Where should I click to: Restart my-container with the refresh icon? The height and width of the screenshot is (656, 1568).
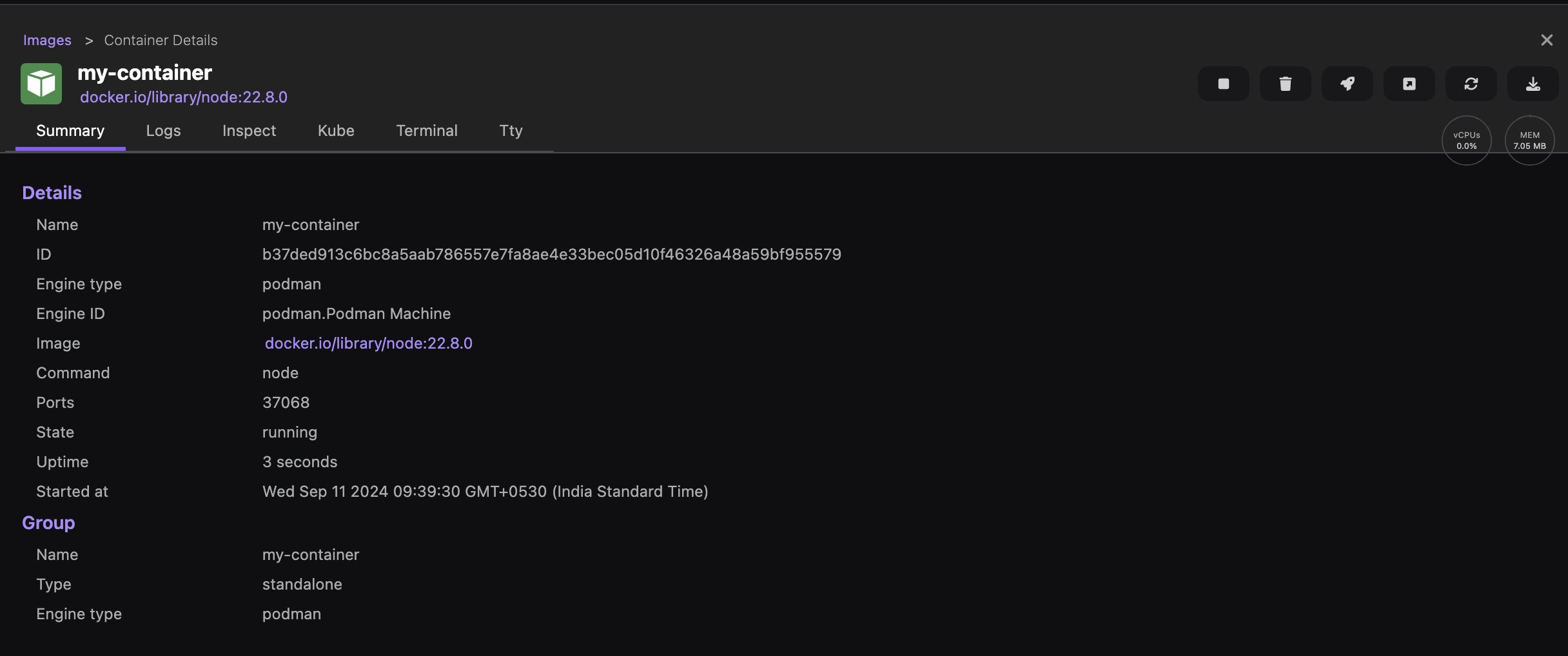pyautogui.click(x=1471, y=83)
